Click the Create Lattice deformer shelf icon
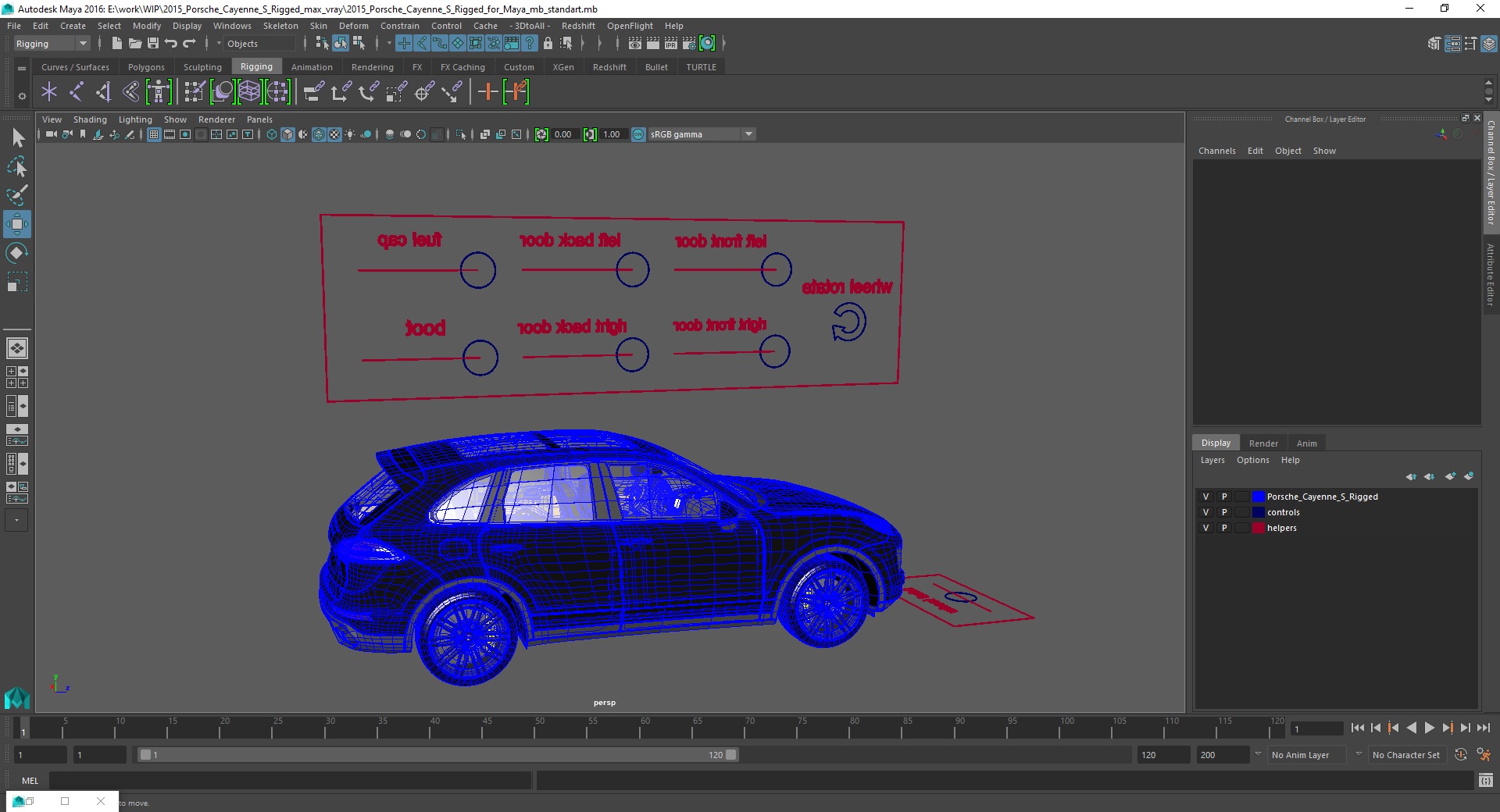The height and width of the screenshot is (812, 1500). point(250,92)
